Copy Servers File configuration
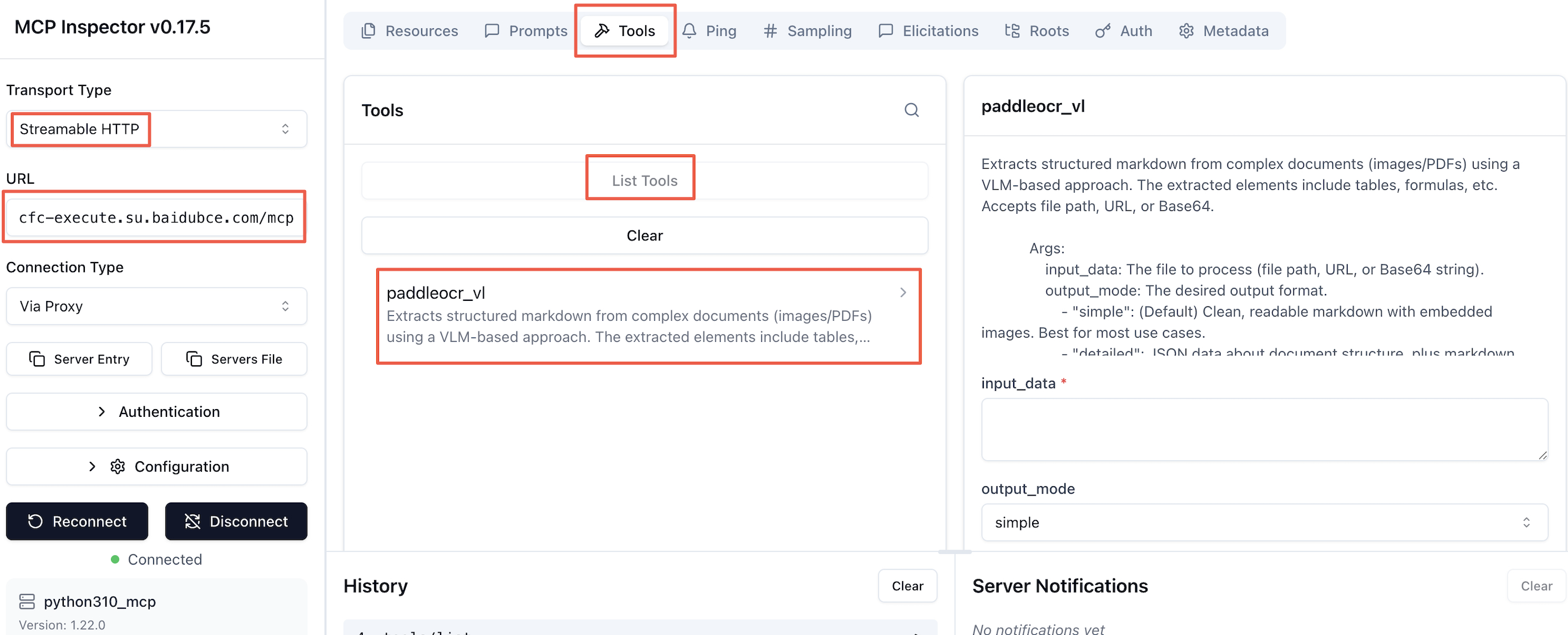 [234, 359]
